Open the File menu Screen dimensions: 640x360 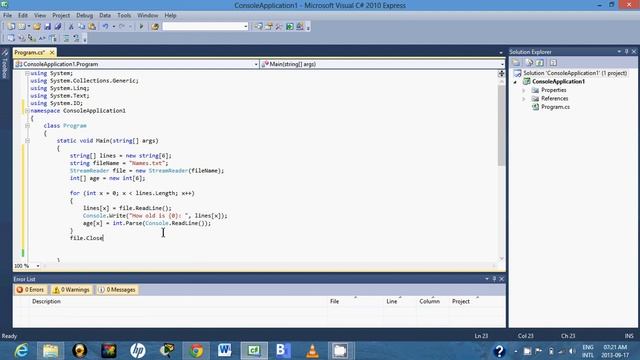point(7,16)
